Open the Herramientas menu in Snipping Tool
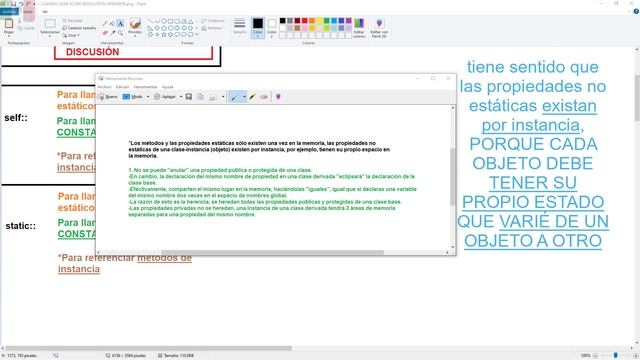Viewport: 640px width, 360px height. click(x=145, y=87)
